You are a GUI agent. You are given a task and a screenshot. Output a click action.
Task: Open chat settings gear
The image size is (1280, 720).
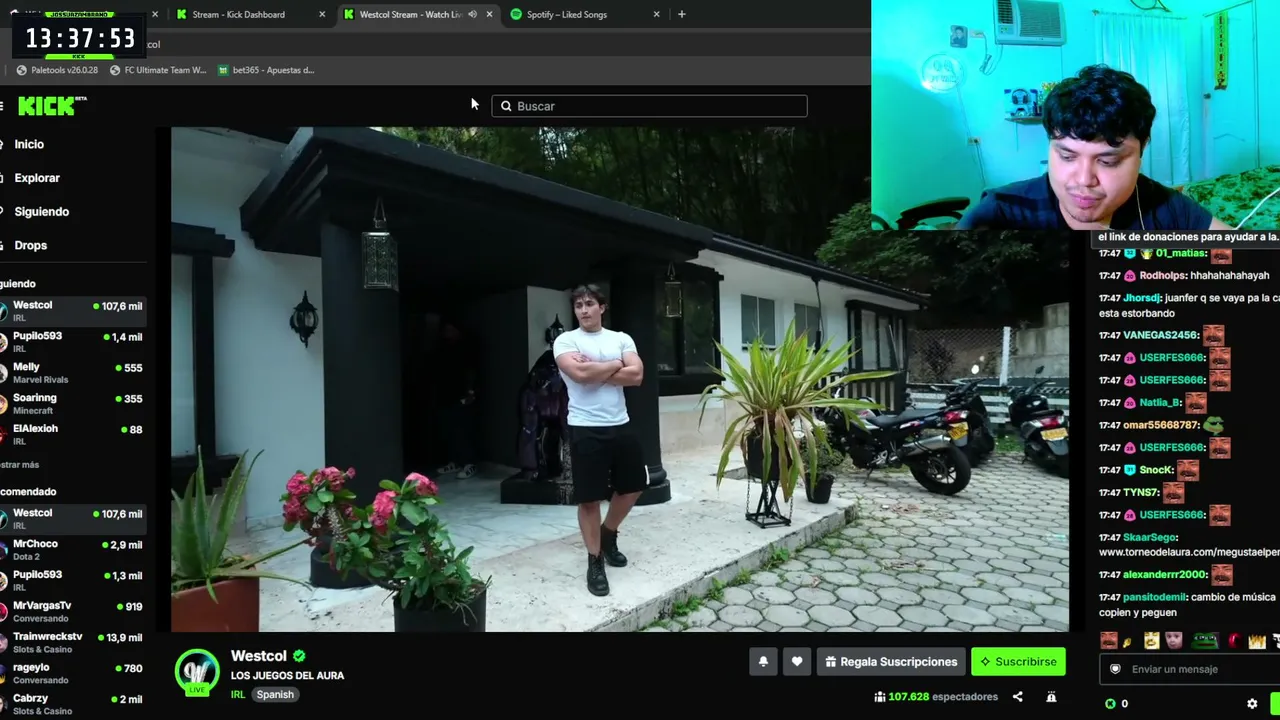coord(1252,704)
